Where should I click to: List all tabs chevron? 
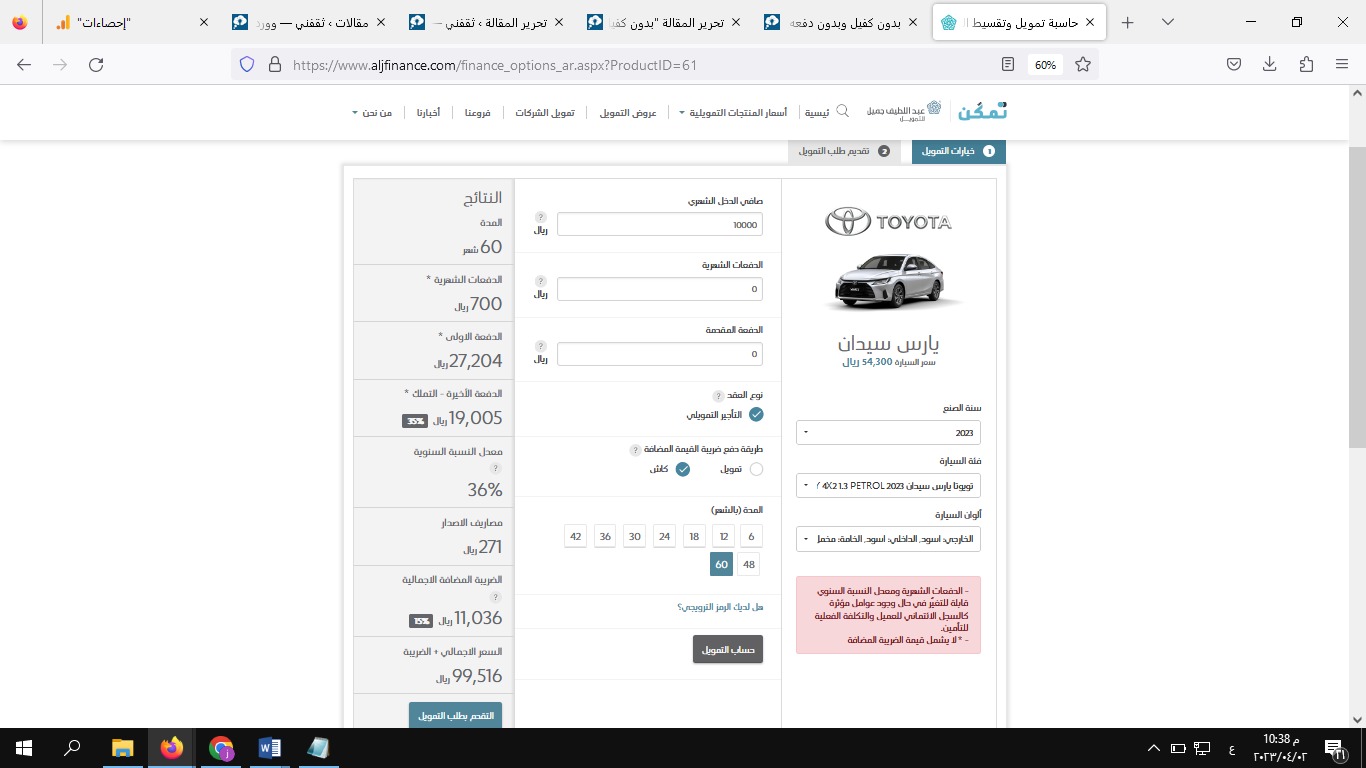[1166, 22]
